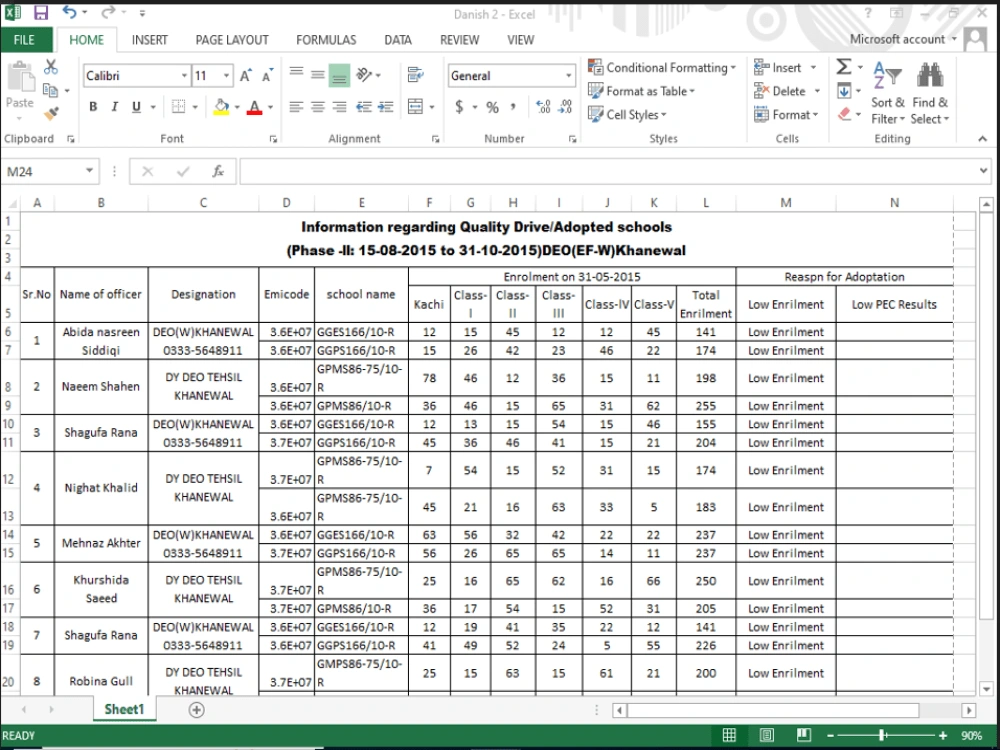
Task: Switch to the DATA tab
Action: pyautogui.click(x=397, y=40)
